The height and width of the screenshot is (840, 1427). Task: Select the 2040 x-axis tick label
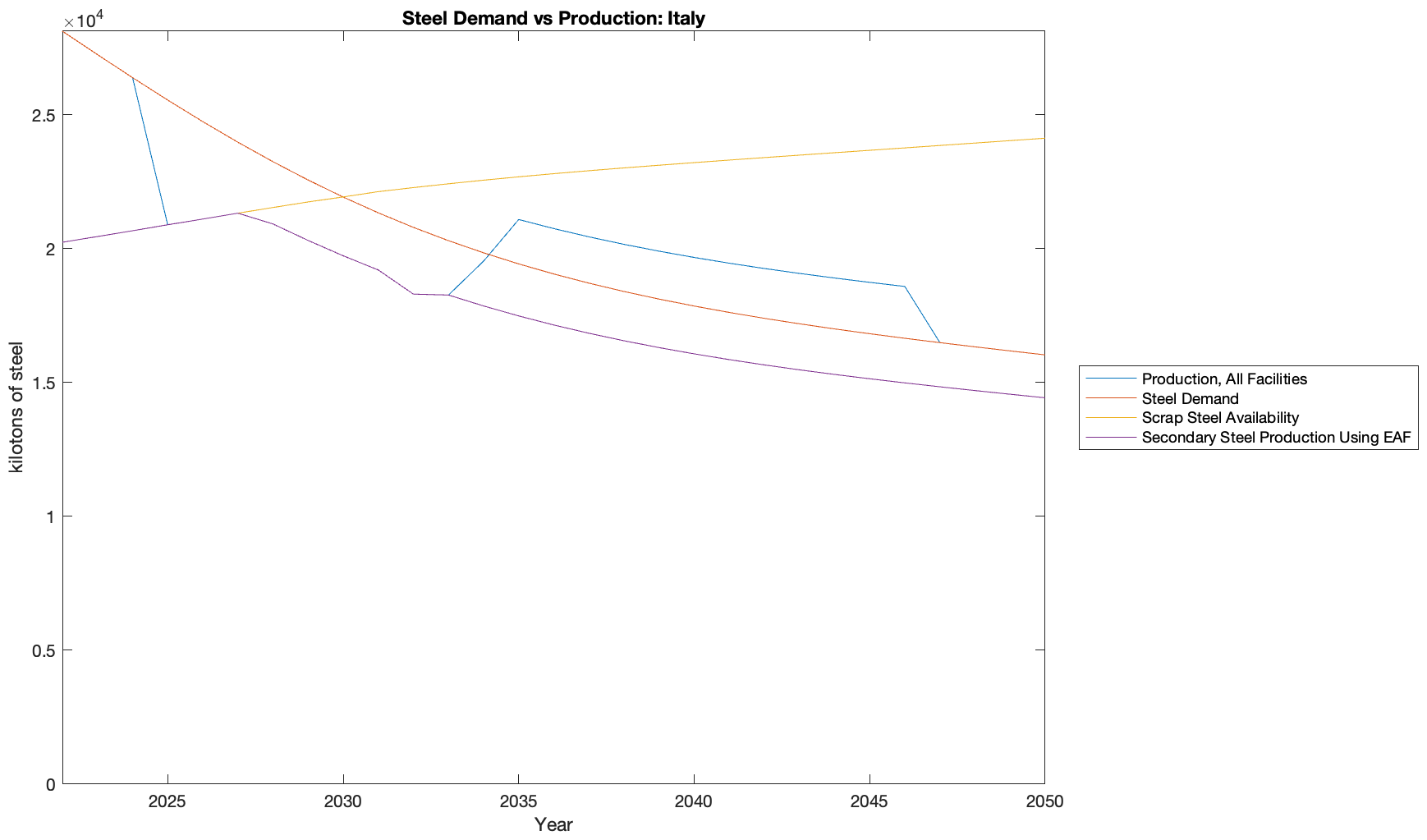[x=694, y=802]
